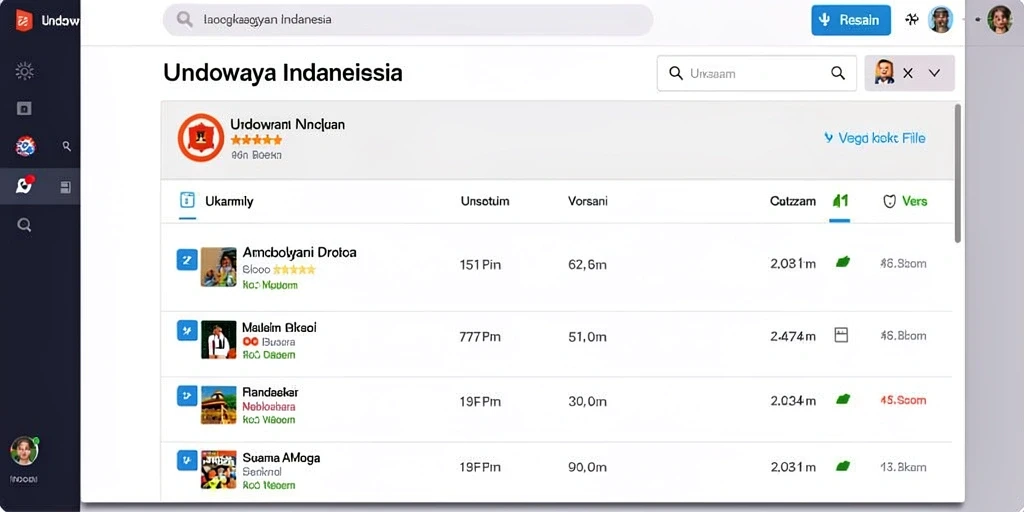
Task: Select the square box icon in sidebar
Action: (x=24, y=109)
